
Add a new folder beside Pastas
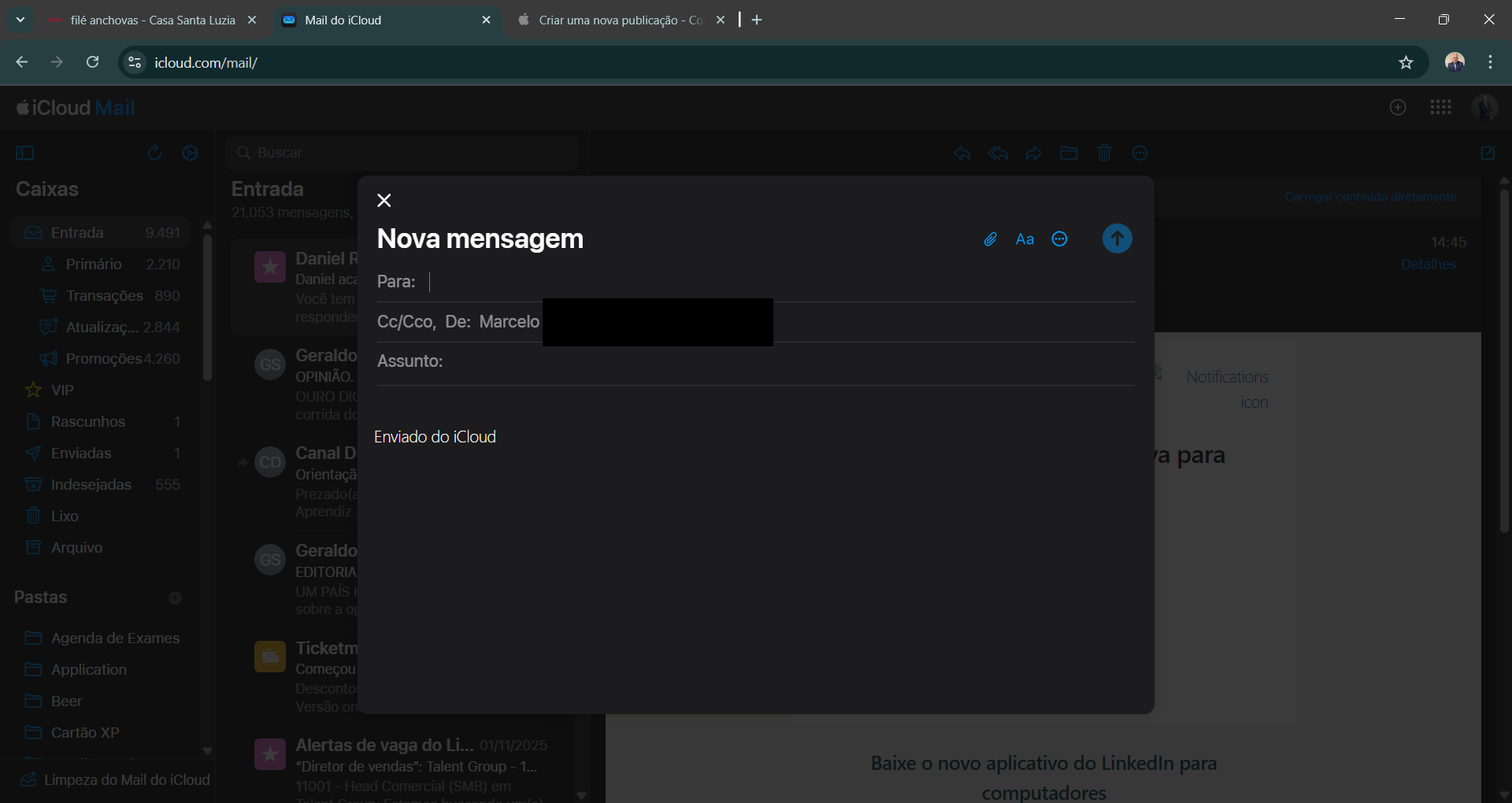coord(175,598)
